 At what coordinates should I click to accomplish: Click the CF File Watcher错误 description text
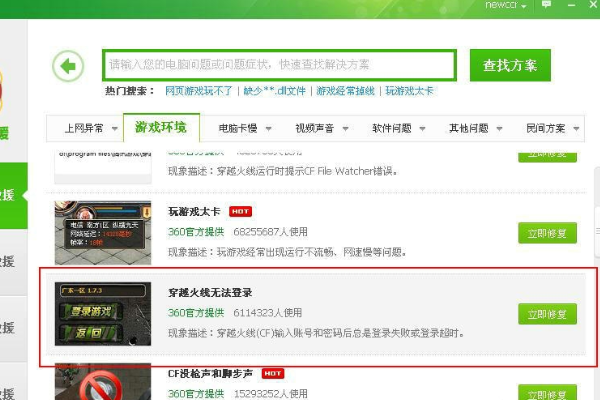pyautogui.click(x=283, y=171)
